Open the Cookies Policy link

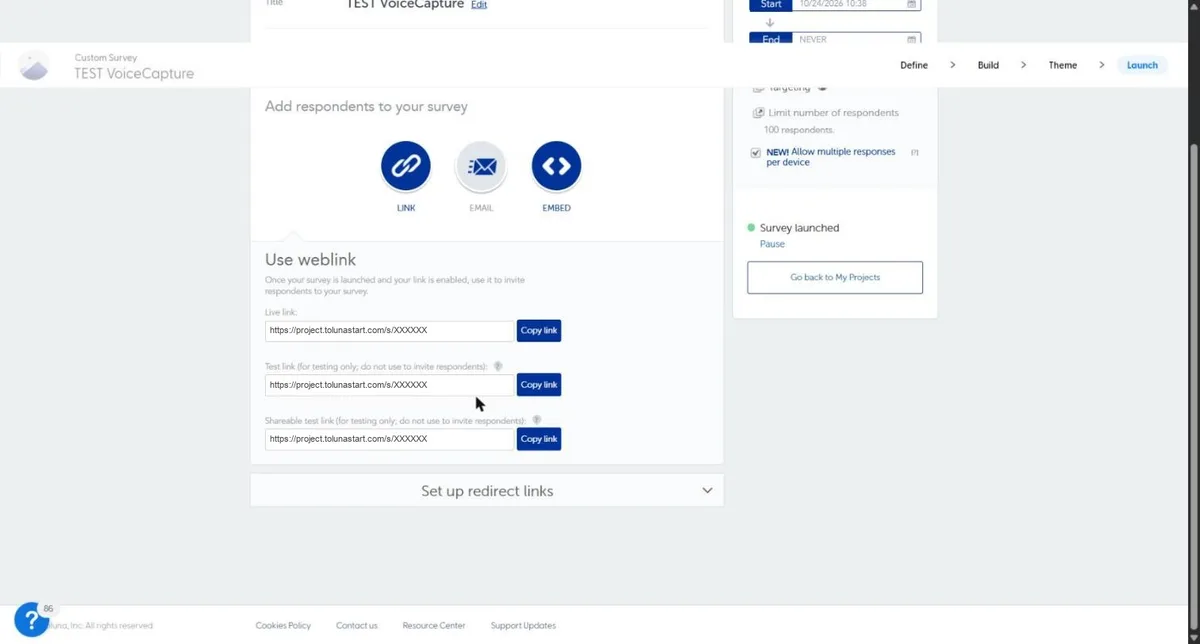[283, 626]
